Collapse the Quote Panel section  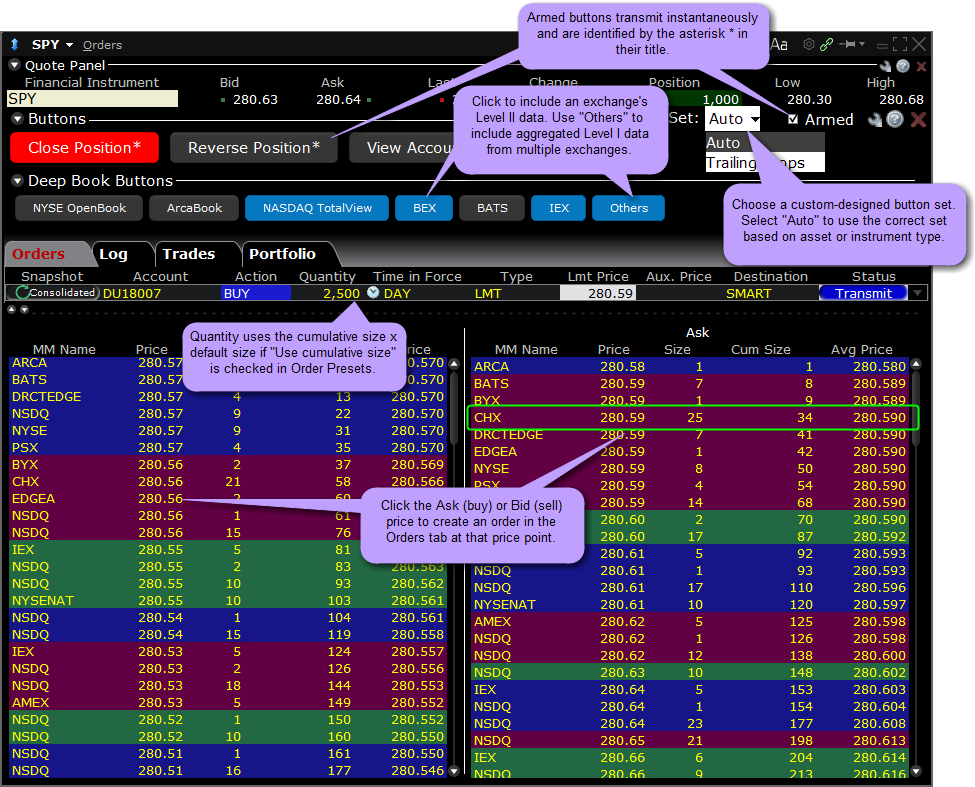click(14, 65)
